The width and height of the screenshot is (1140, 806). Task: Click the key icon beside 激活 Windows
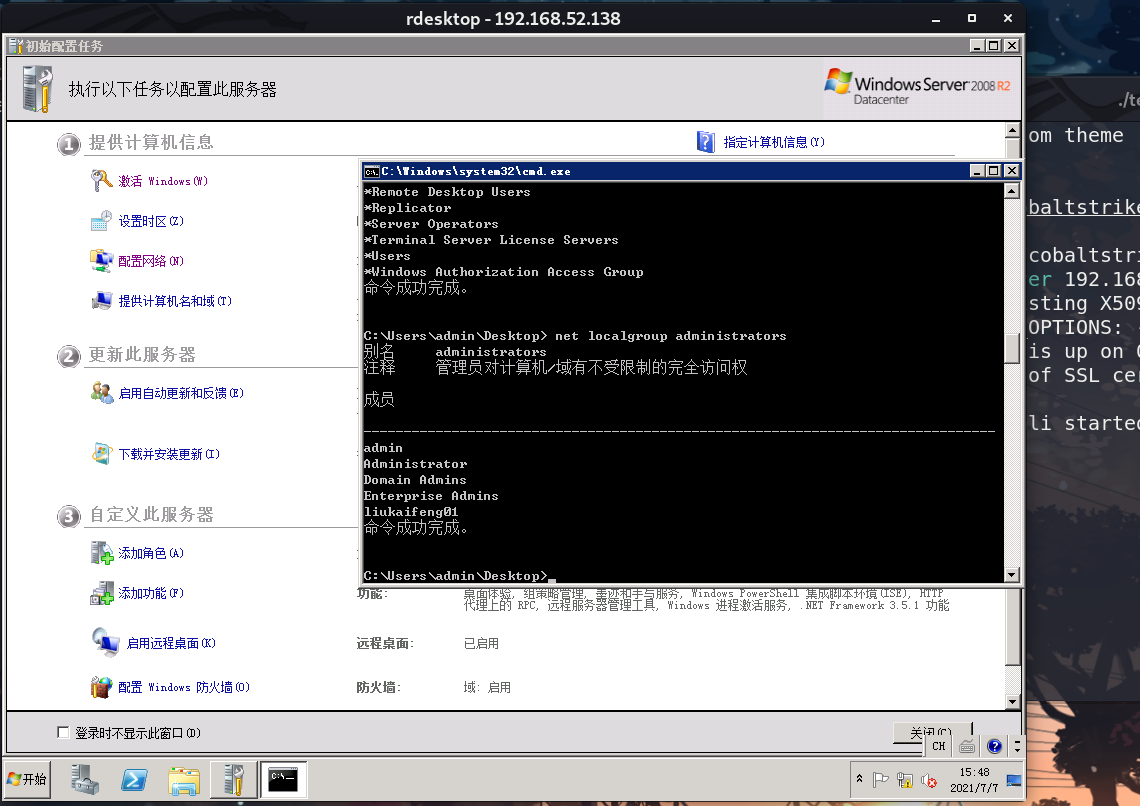point(101,180)
